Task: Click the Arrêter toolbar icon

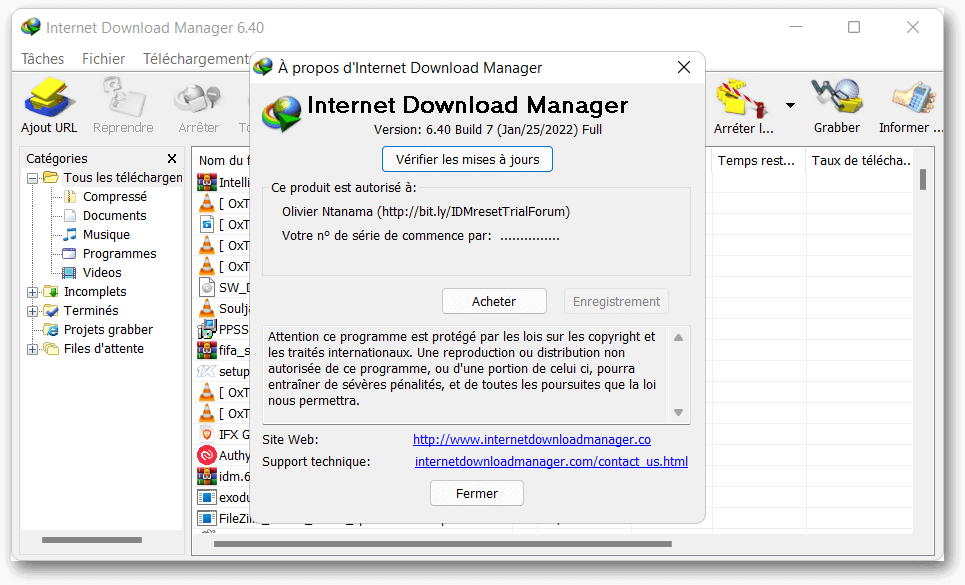Action: pyautogui.click(x=198, y=105)
